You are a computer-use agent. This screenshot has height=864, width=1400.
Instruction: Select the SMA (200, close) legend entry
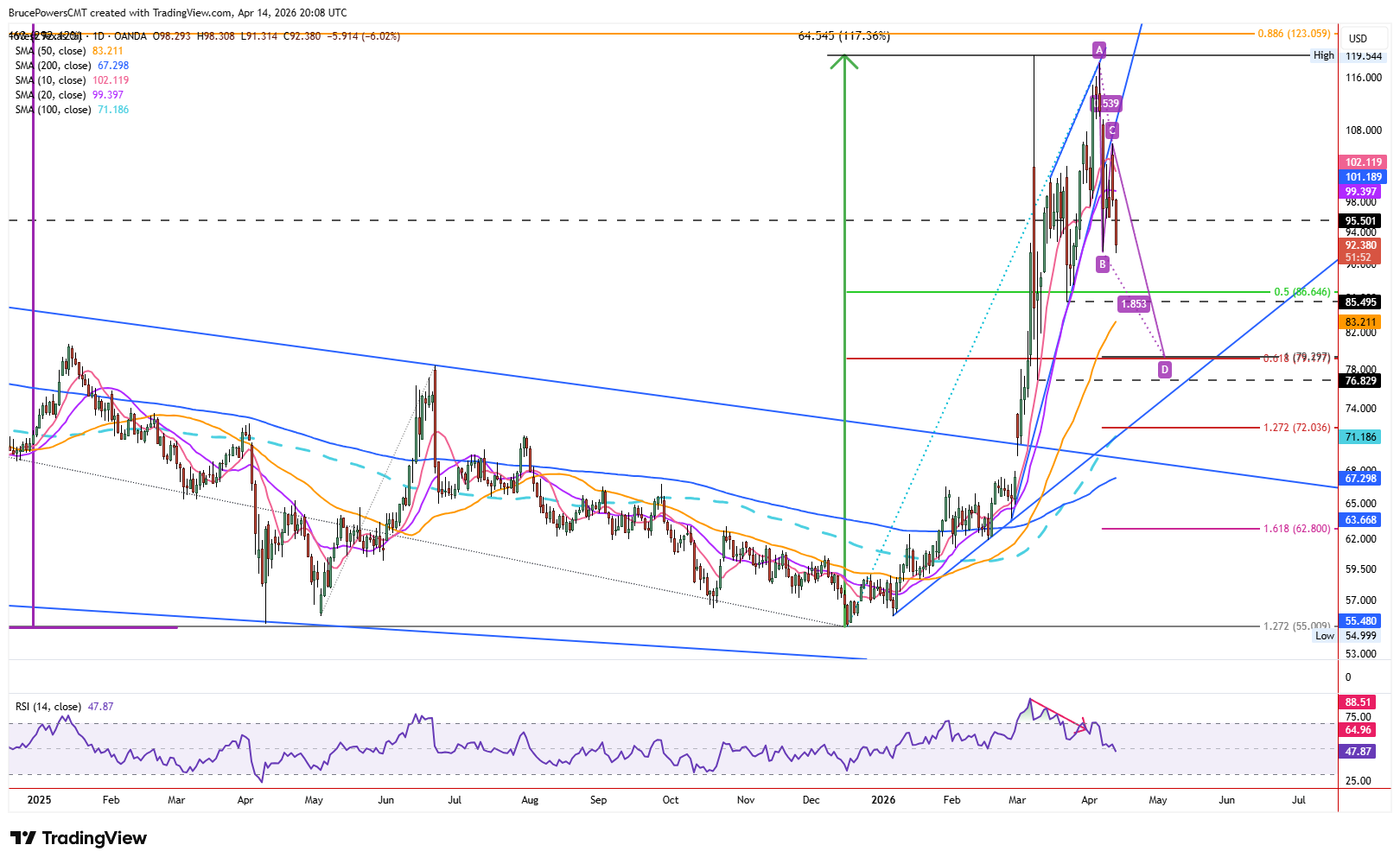(72, 66)
